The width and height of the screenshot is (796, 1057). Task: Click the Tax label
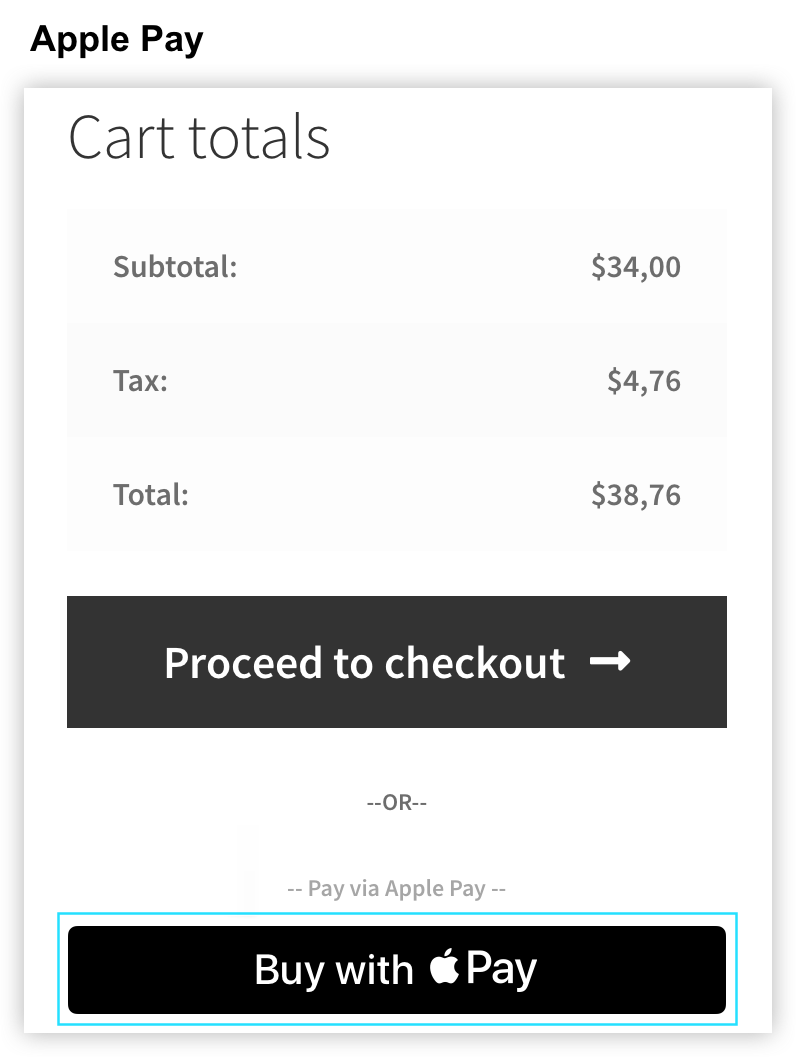[x=140, y=381]
